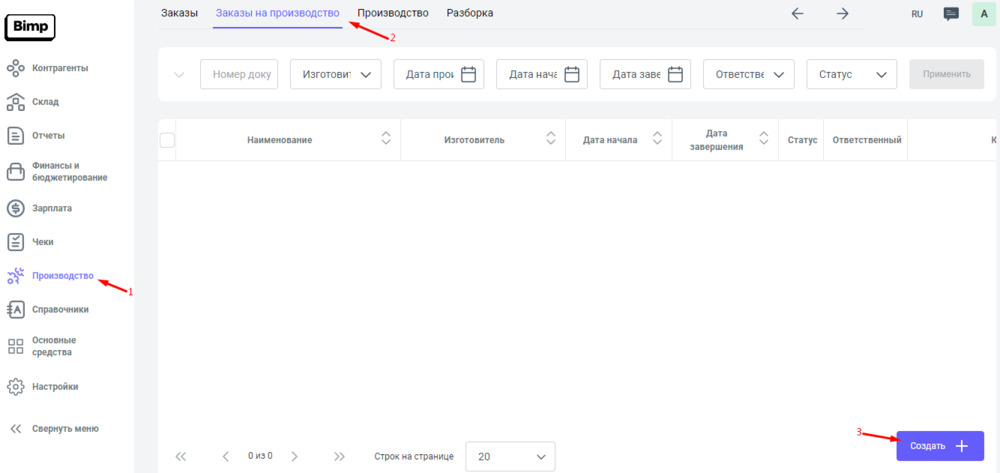Click the back arrow navigation icon

(797, 14)
